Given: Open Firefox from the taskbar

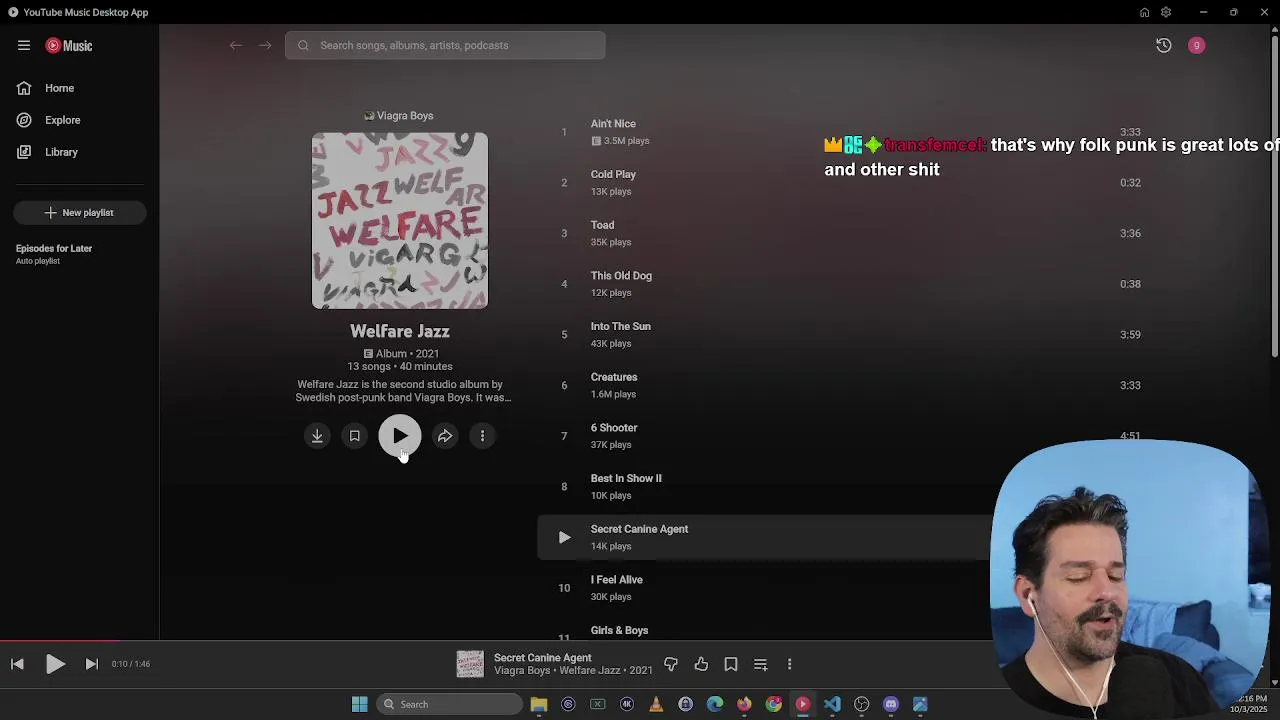Looking at the screenshot, I should 744,704.
